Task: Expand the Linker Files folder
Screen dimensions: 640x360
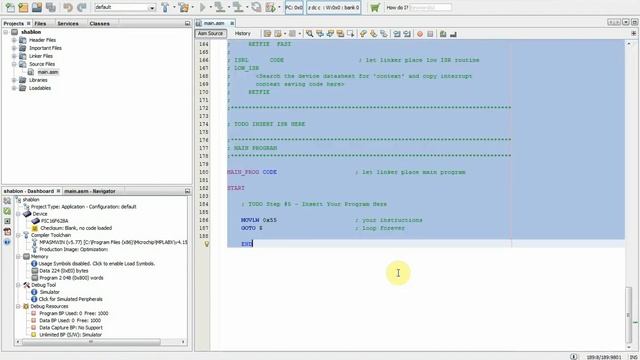Action: coord(14,56)
